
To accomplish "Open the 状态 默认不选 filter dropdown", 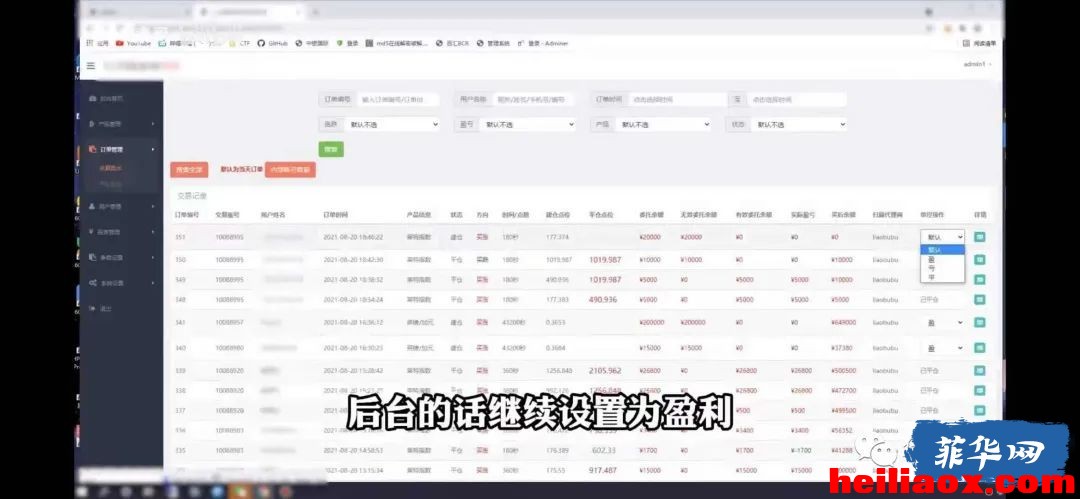I will point(798,125).
